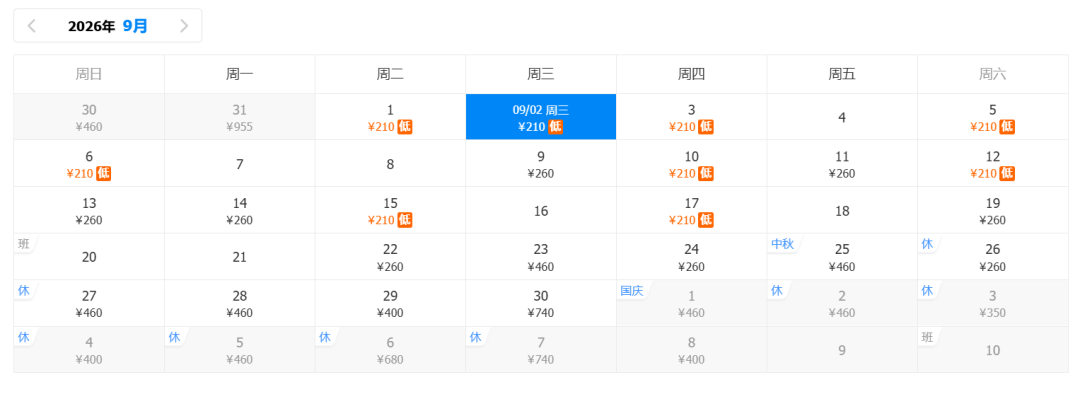Select August 31 priced ¥955

click(x=240, y=117)
